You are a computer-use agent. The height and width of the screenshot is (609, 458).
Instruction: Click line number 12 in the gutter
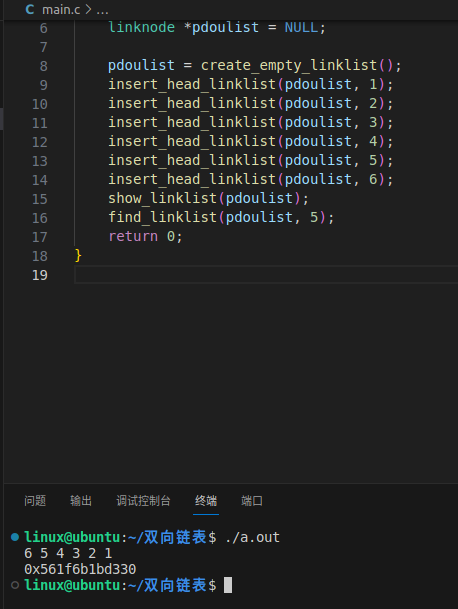[x=40, y=142]
